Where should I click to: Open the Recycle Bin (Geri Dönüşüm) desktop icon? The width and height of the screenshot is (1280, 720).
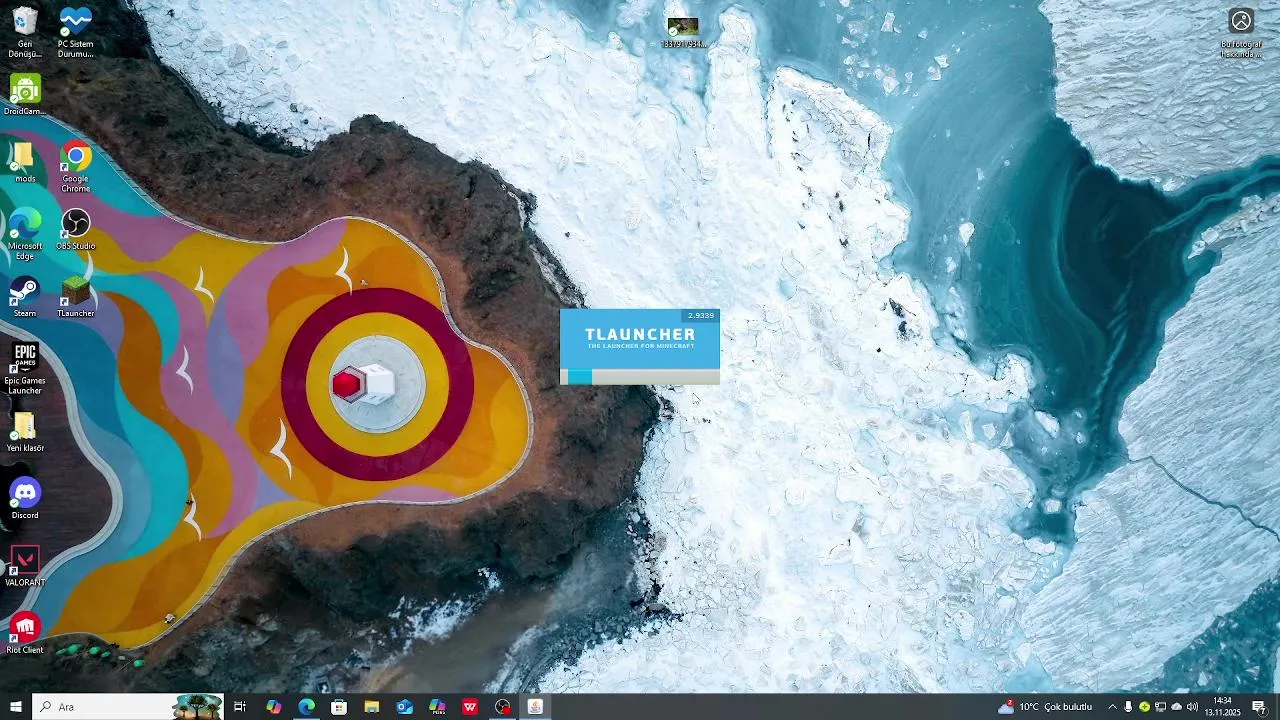[x=25, y=32]
